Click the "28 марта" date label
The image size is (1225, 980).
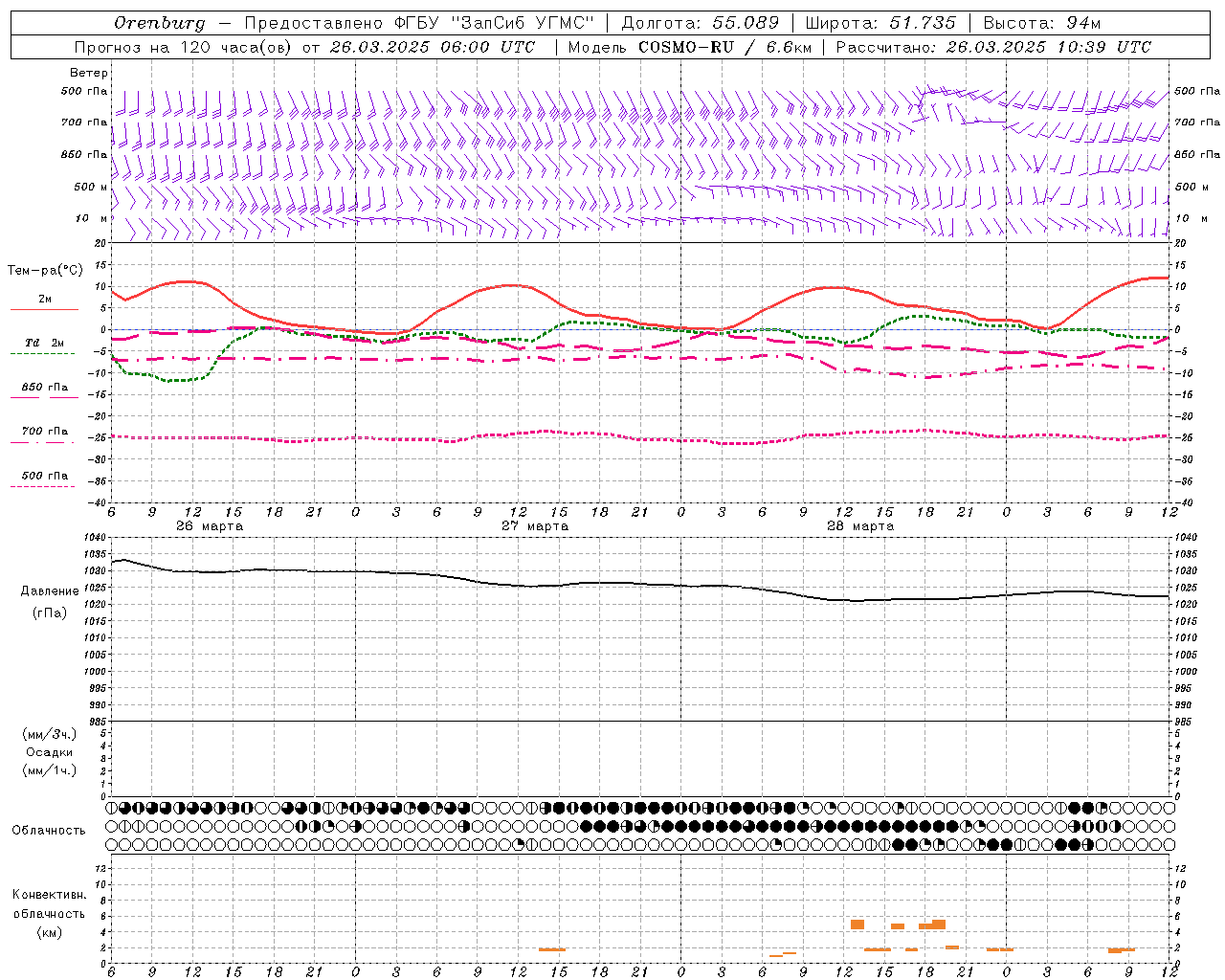[x=860, y=526]
